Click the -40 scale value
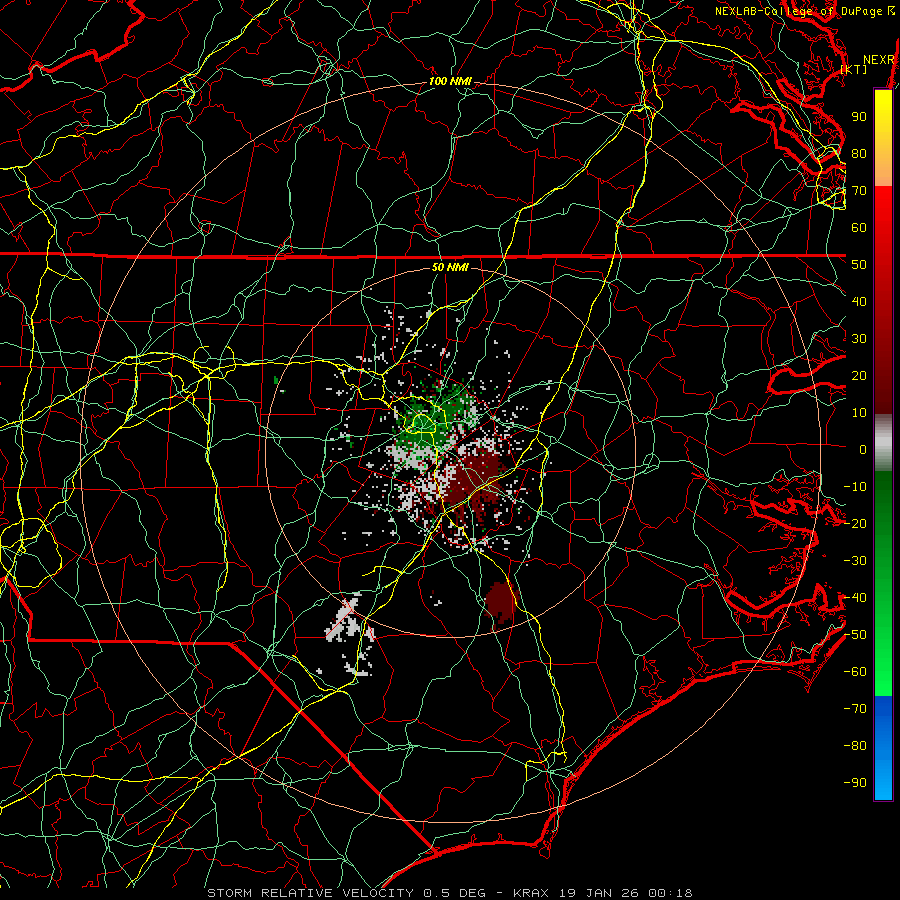Viewport: 900px width, 900px height. tap(855, 598)
